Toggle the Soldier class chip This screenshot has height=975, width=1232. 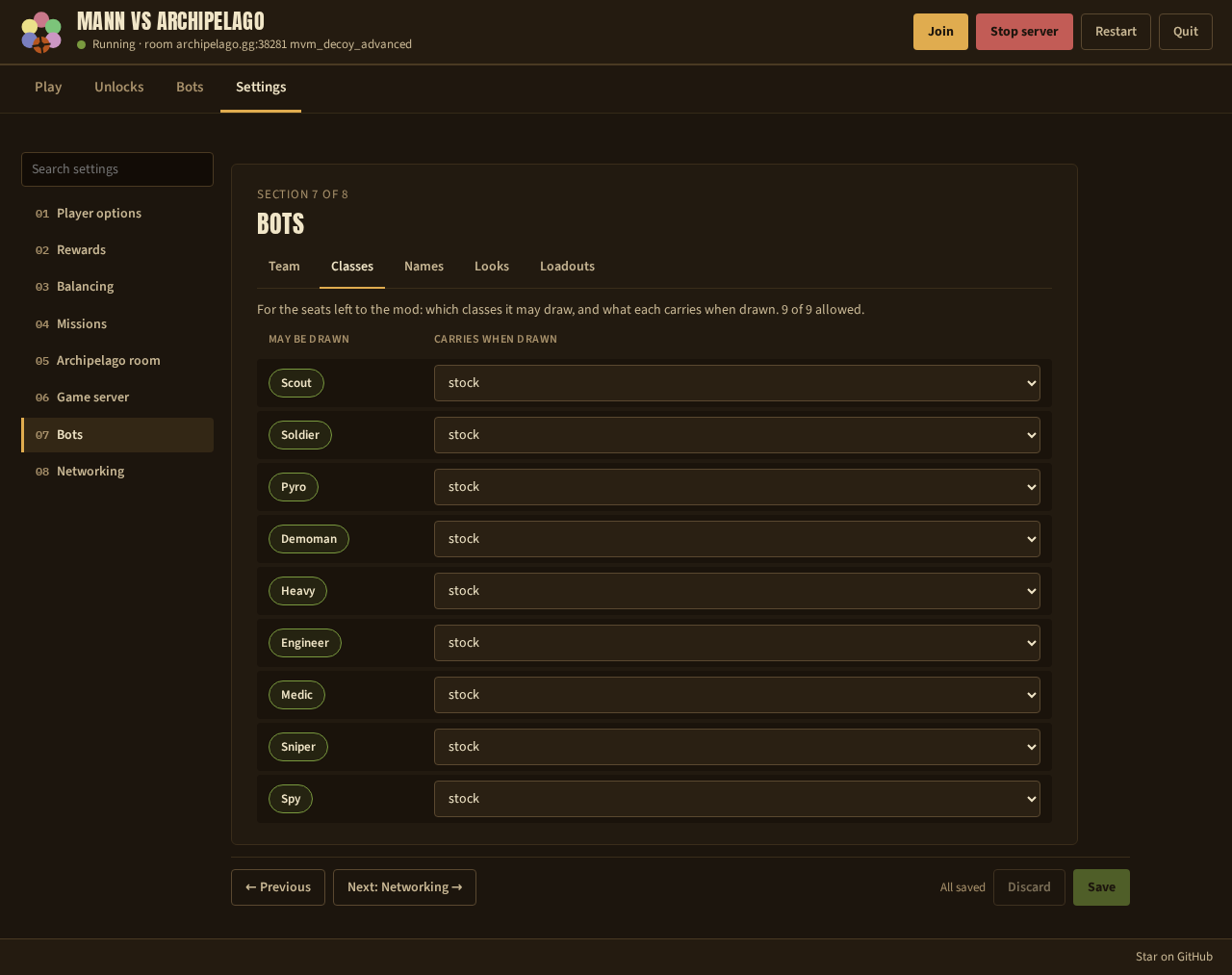tap(300, 435)
